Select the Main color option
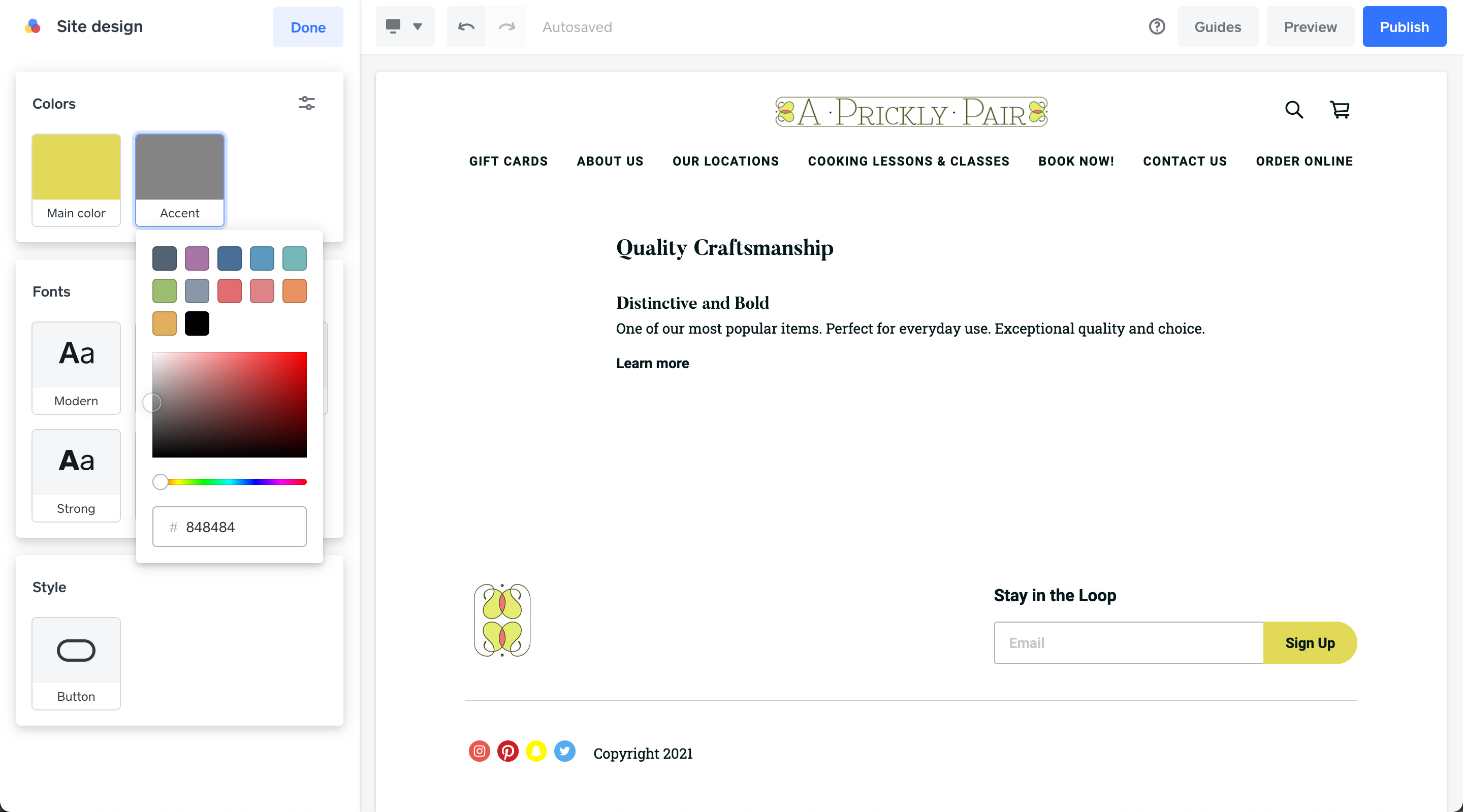The height and width of the screenshot is (812, 1463). pyautogui.click(x=76, y=180)
